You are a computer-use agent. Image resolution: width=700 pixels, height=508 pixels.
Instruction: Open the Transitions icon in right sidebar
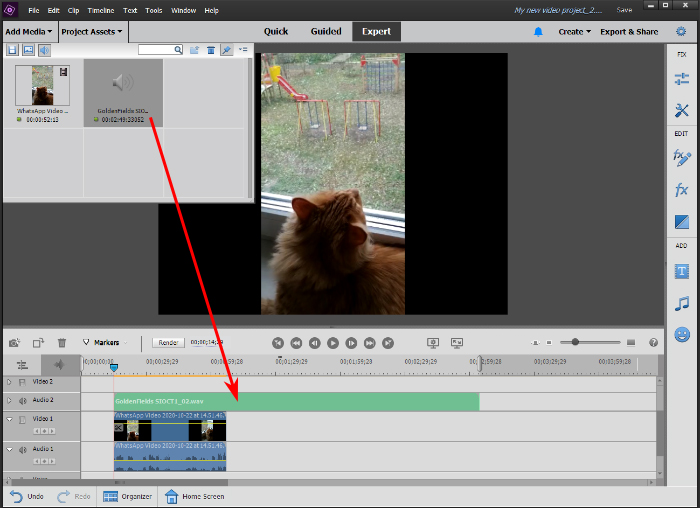(682, 221)
